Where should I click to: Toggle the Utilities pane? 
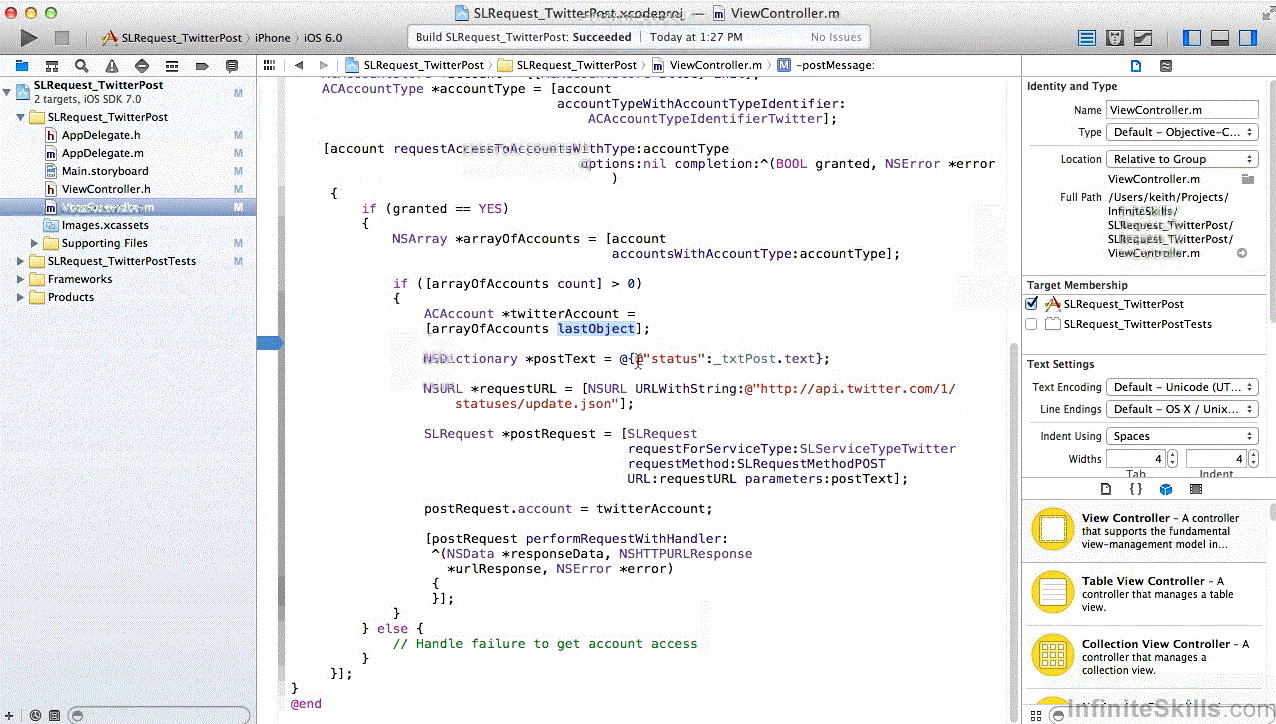pos(1247,38)
